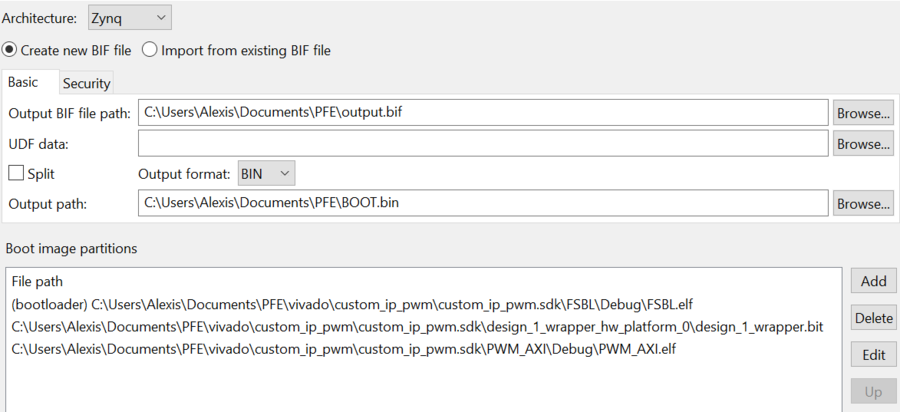Switch to the Basic tab
The image size is (900, 412).
[x=29, y=82]
